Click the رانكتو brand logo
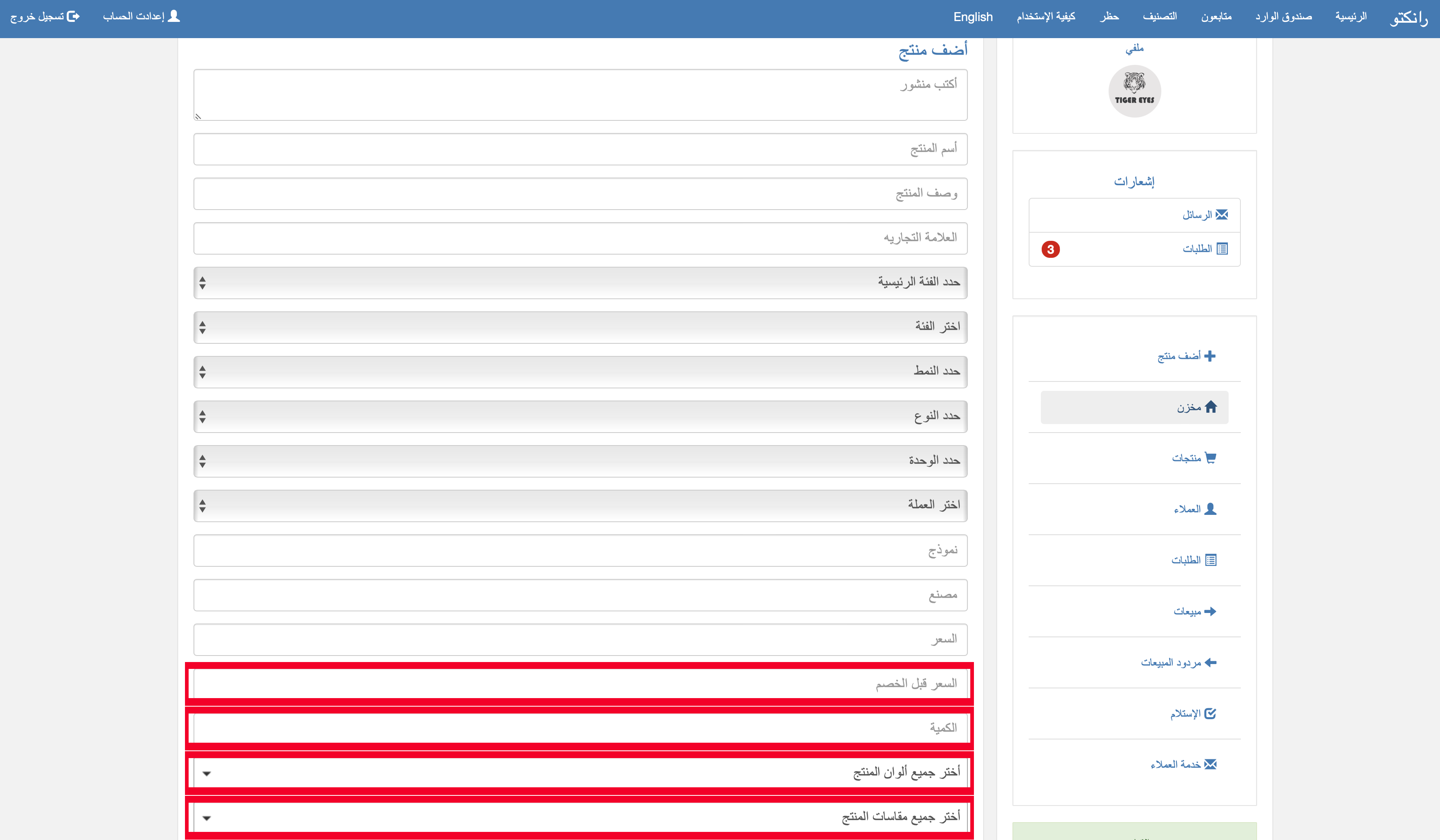The width and height of the screenshot is (1440, 840). [1409, 18]
